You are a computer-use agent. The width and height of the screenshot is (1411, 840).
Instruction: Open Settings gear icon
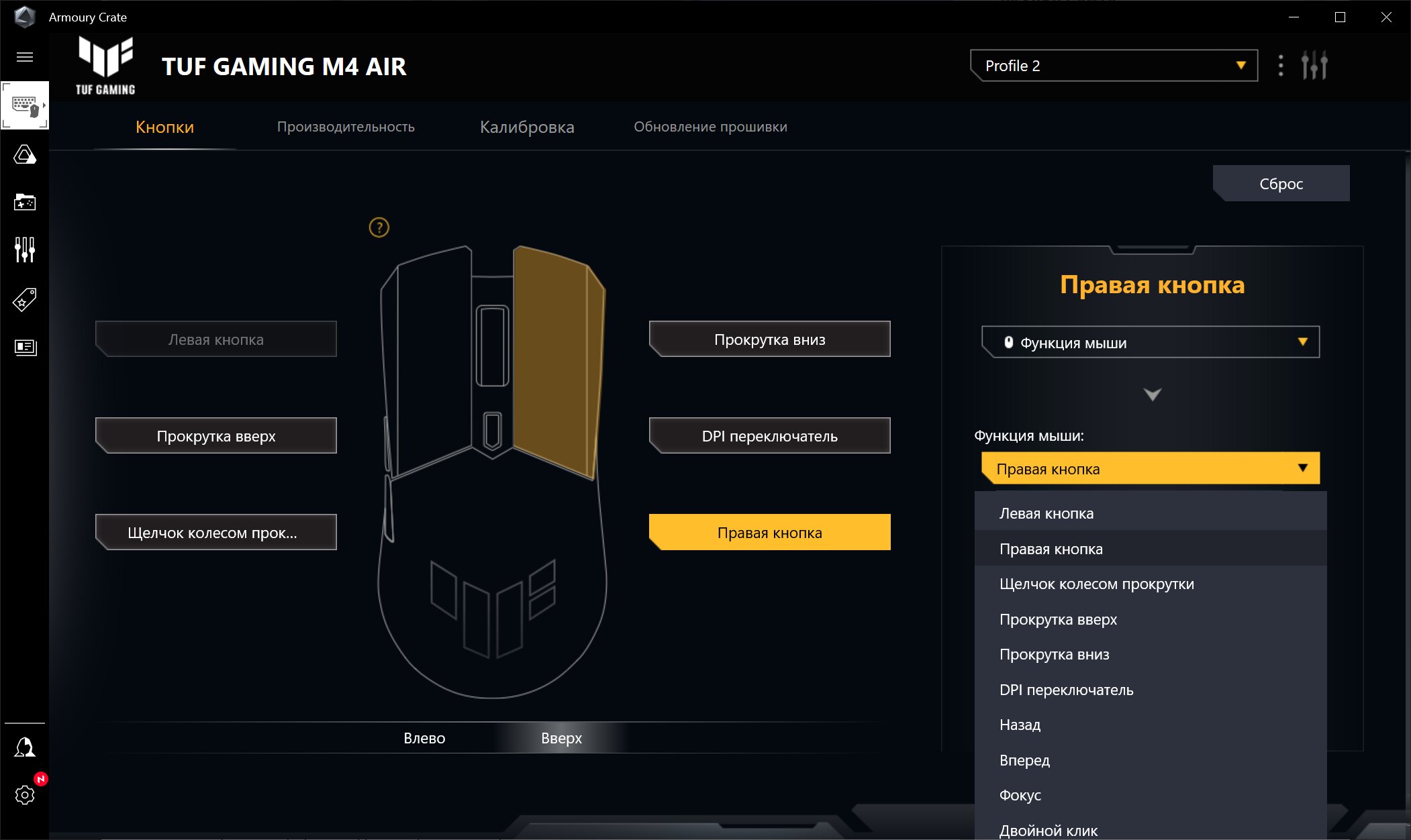[x=25, y=795]
